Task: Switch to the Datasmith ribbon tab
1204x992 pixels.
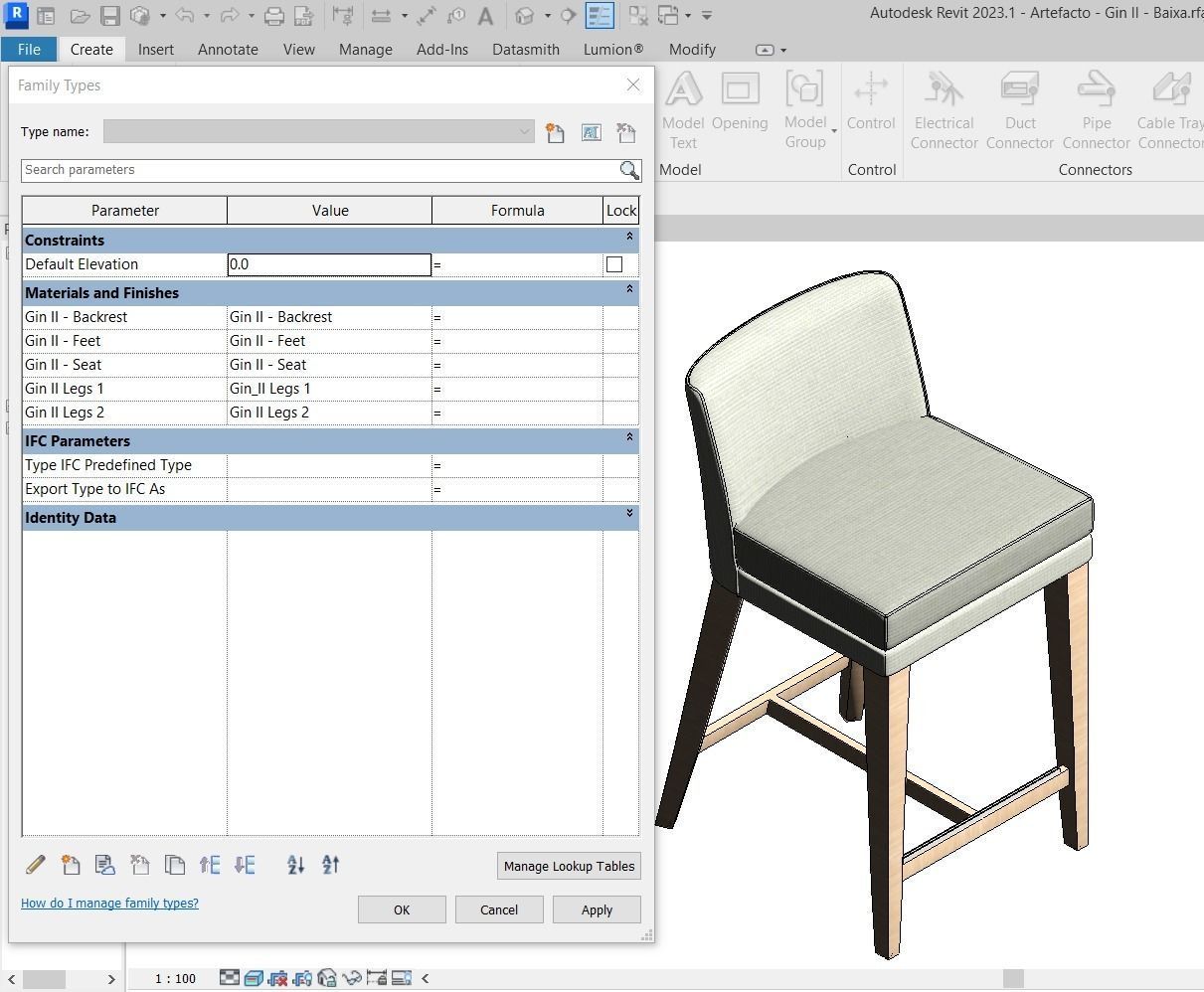Action: (526, 49)
